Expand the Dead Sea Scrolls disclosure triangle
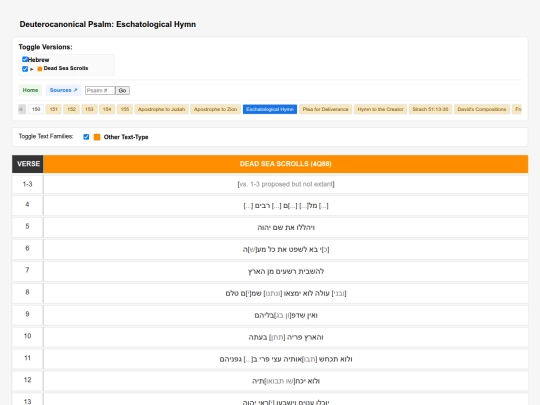 (x=32, y=69)
